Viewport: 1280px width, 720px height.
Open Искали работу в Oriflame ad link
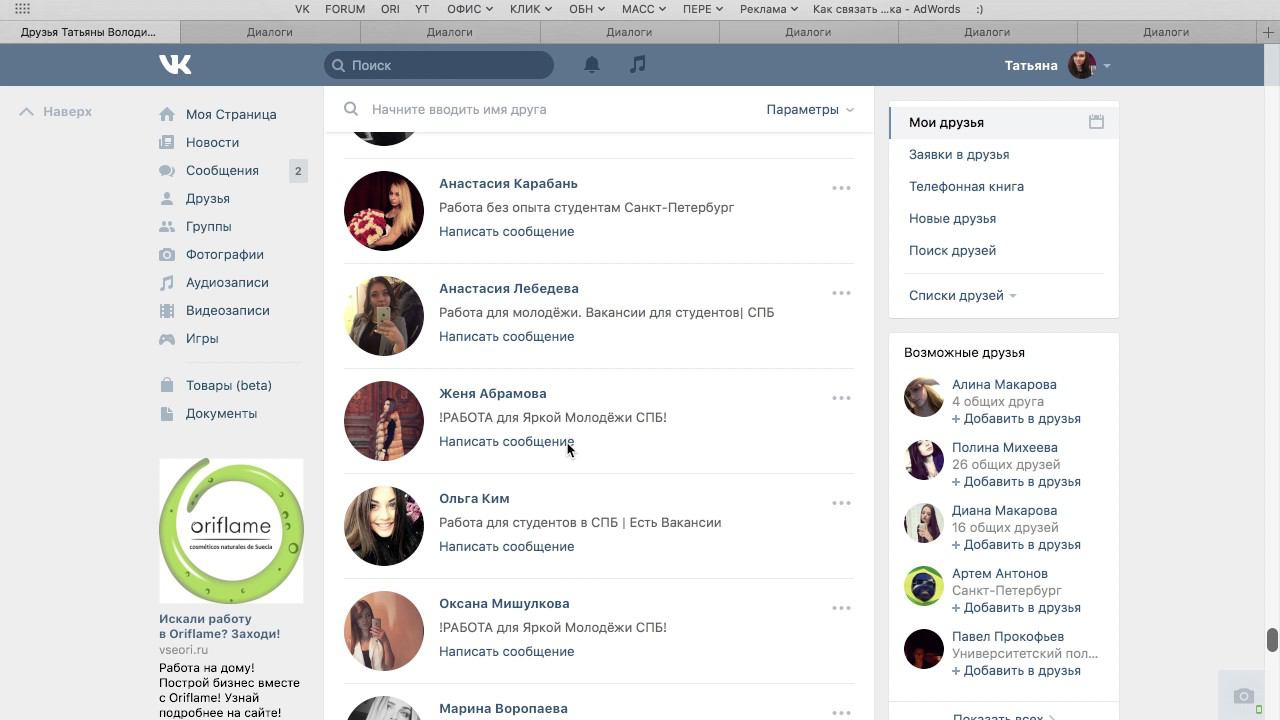point(219,626)
